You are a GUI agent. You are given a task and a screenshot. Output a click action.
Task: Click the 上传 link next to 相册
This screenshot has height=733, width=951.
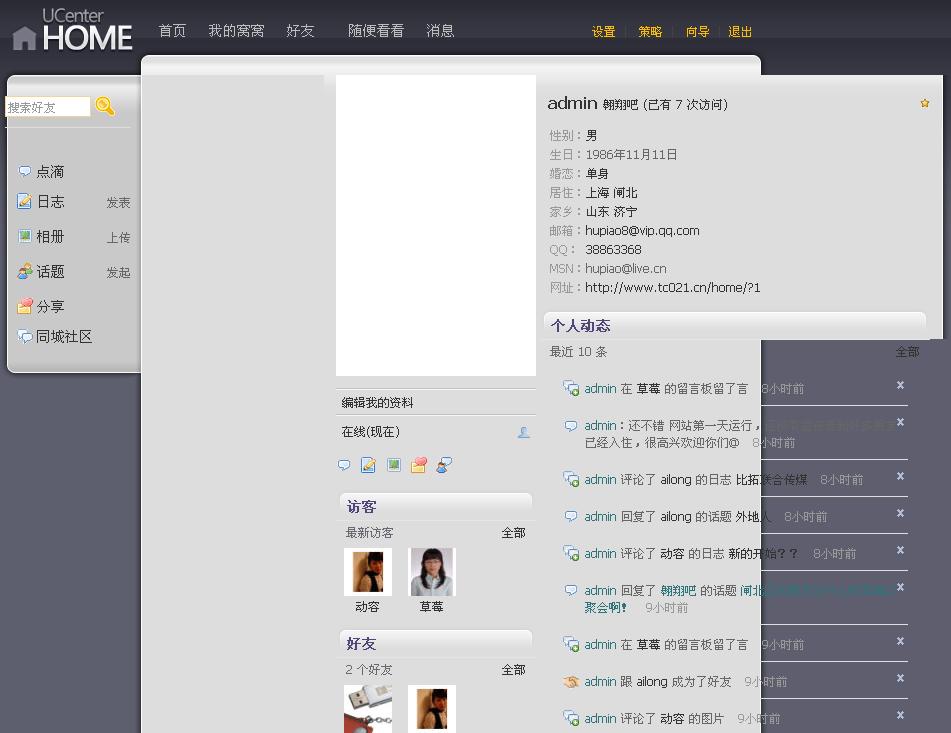click(118, 238)
